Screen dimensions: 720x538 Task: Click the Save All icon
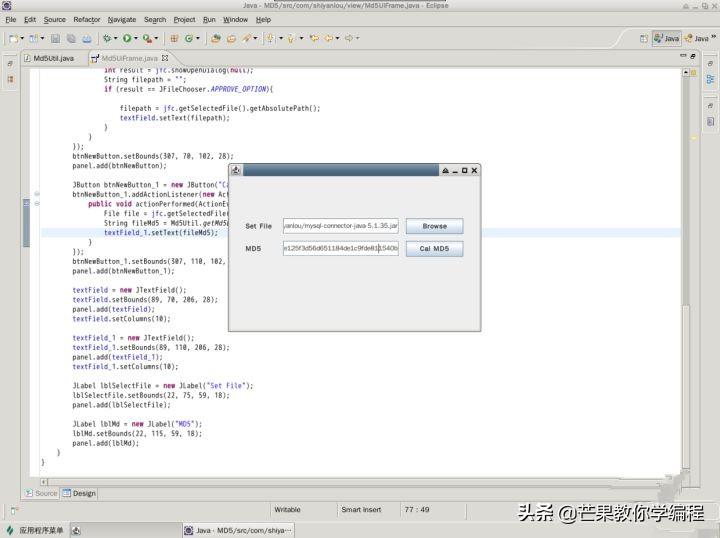click(x=71, y=39)
